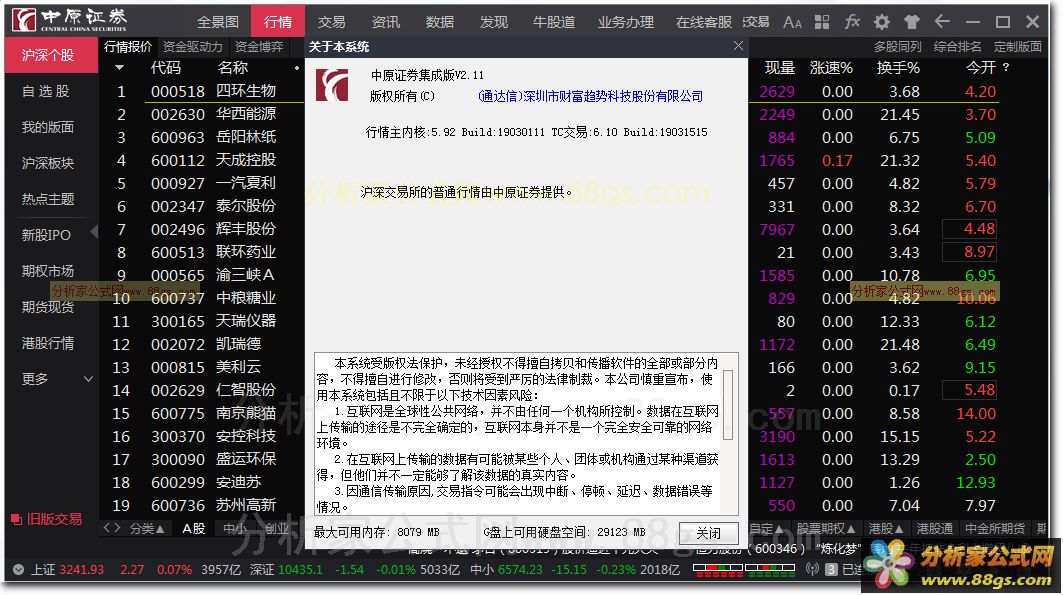The height and width of the screenshot is (595, 1063).
Task: Open the fx formula manager icon
Action: (x=851, y=22)
